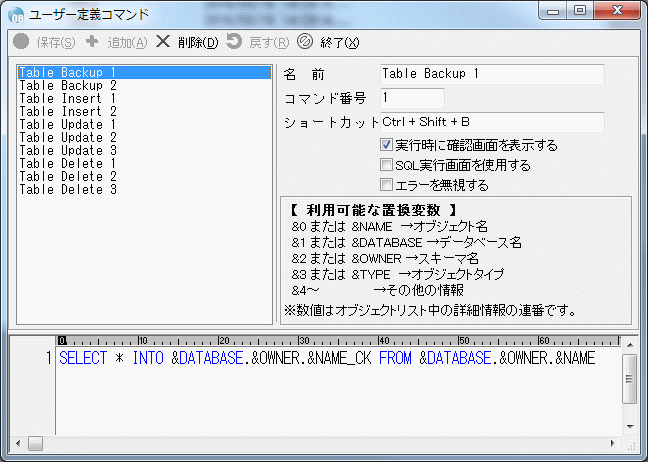Select Table Backup 2 in the list
648x462 pixels.
[x=68, y=86]
